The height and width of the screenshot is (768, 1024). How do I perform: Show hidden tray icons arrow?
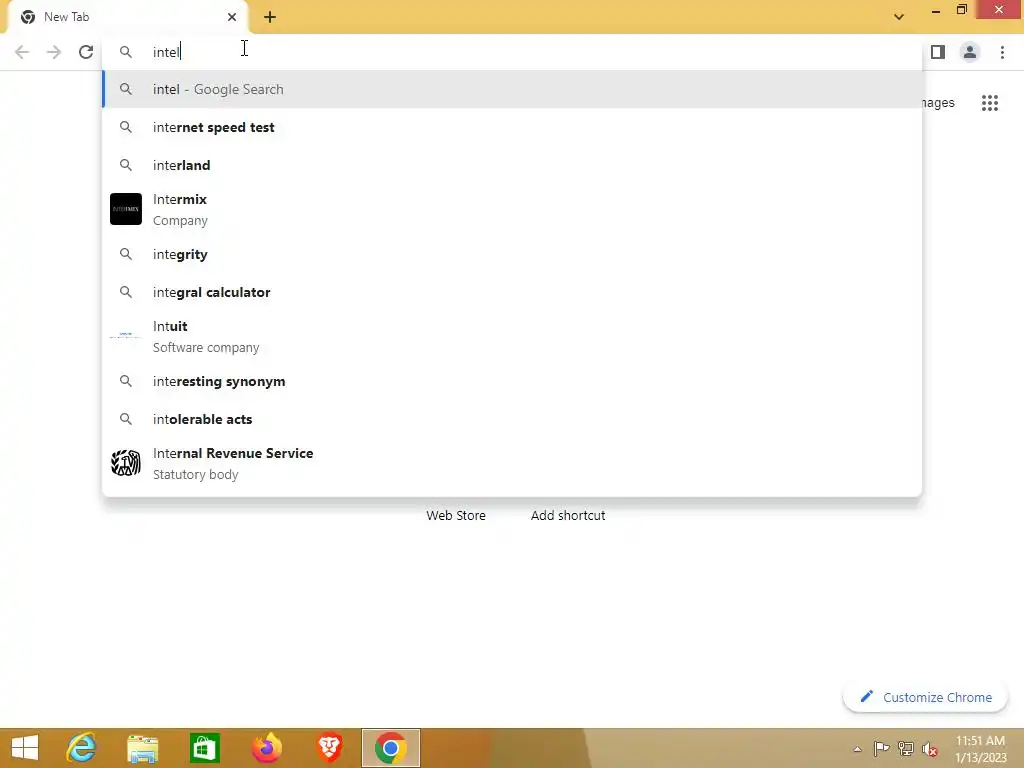point(857,749)
